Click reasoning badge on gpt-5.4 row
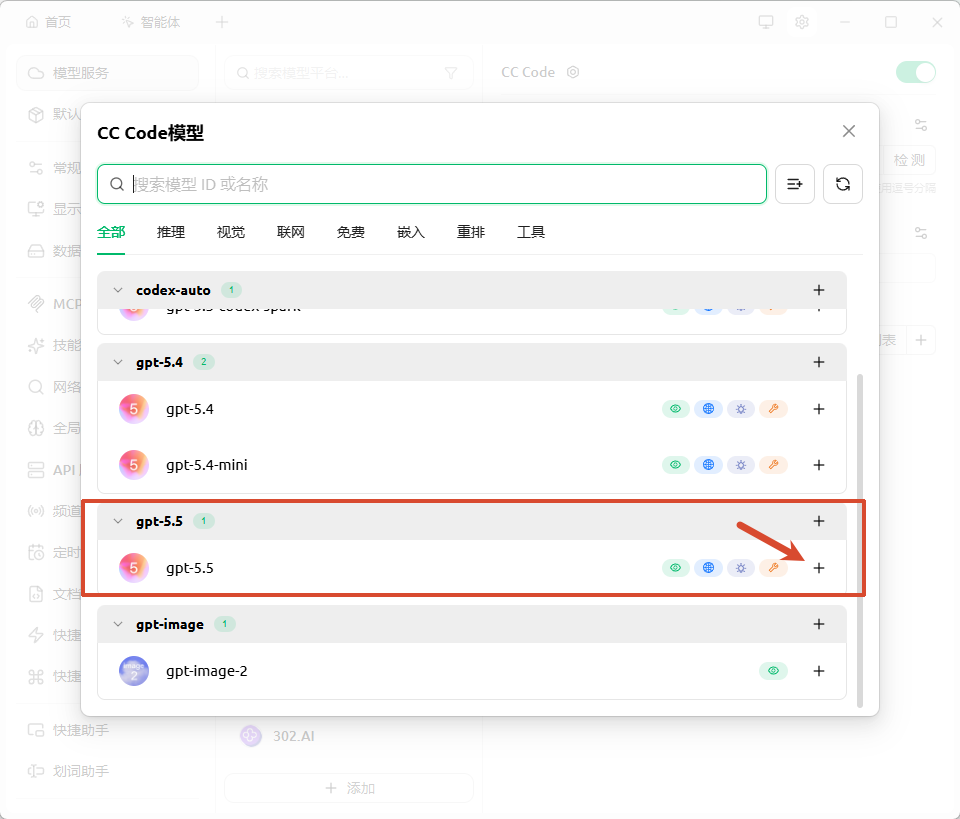 coord(741,409)
